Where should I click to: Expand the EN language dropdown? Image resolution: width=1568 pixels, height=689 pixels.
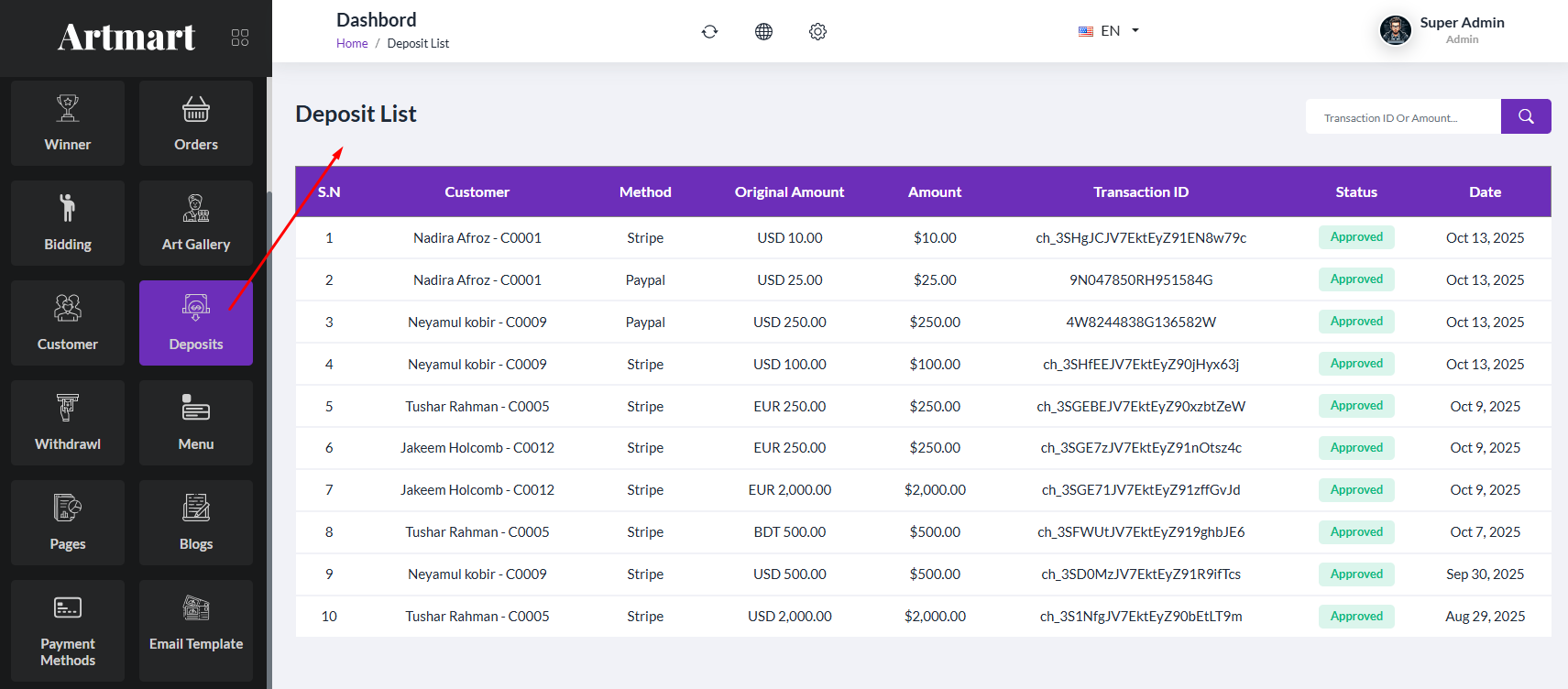coord(1109,31)
